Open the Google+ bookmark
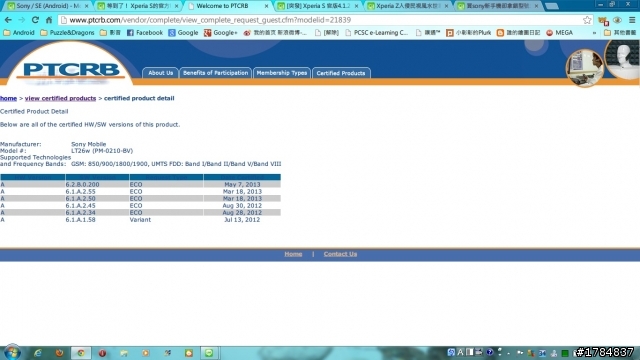The width and height of the screenshot is (640, 360). coord(220,33)
